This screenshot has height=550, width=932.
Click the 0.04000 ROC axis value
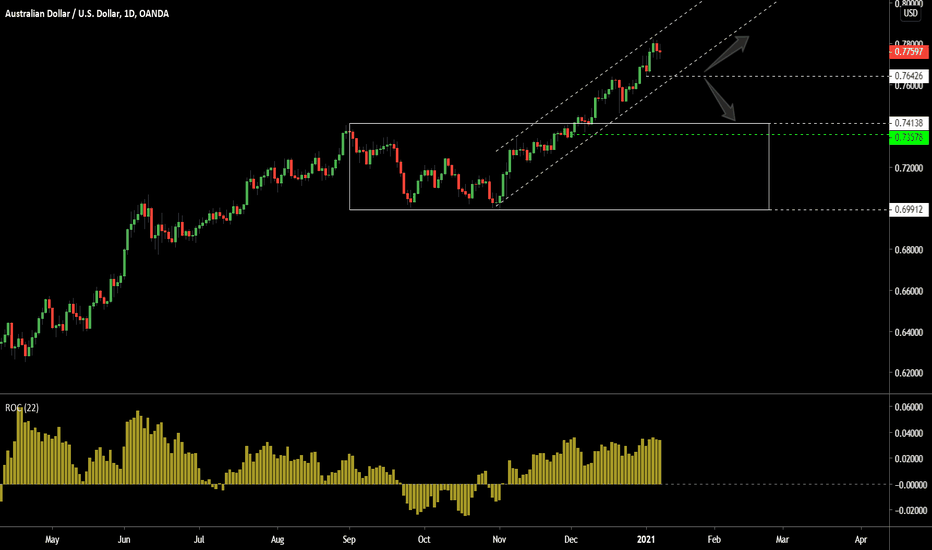coord(909,433)
